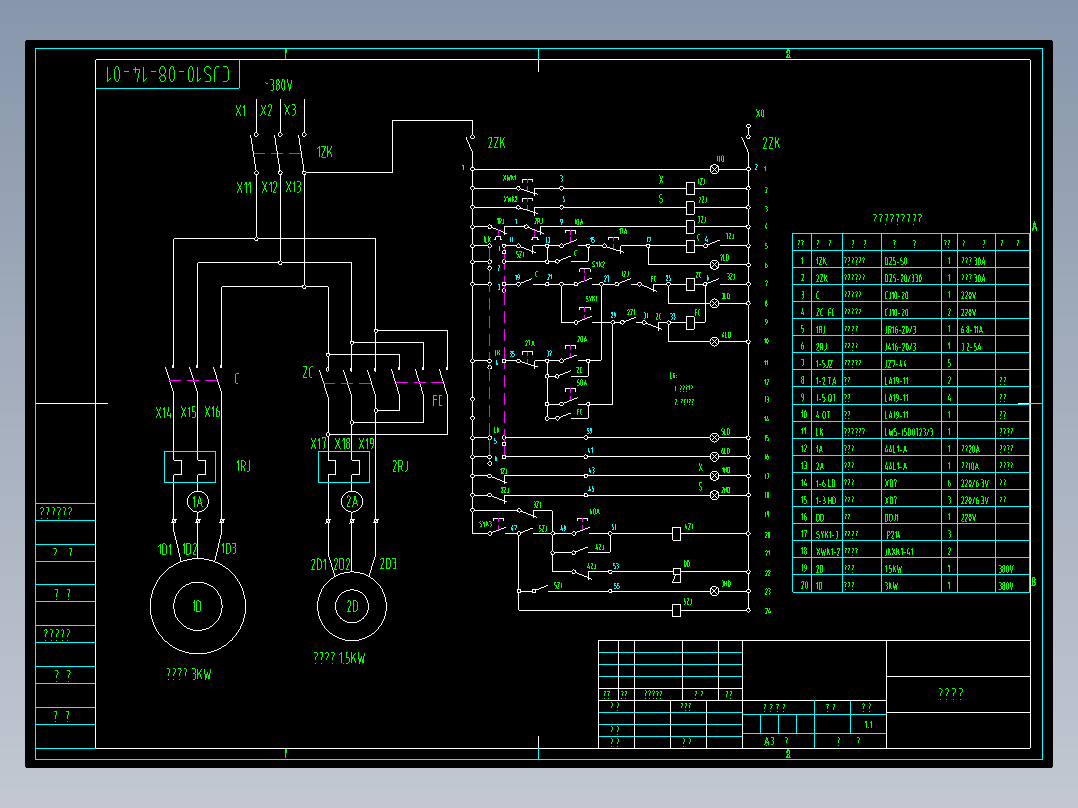Click the X14 terminal label
Image resolution: width=1078 pixels, height=808 pixels.
163,413
